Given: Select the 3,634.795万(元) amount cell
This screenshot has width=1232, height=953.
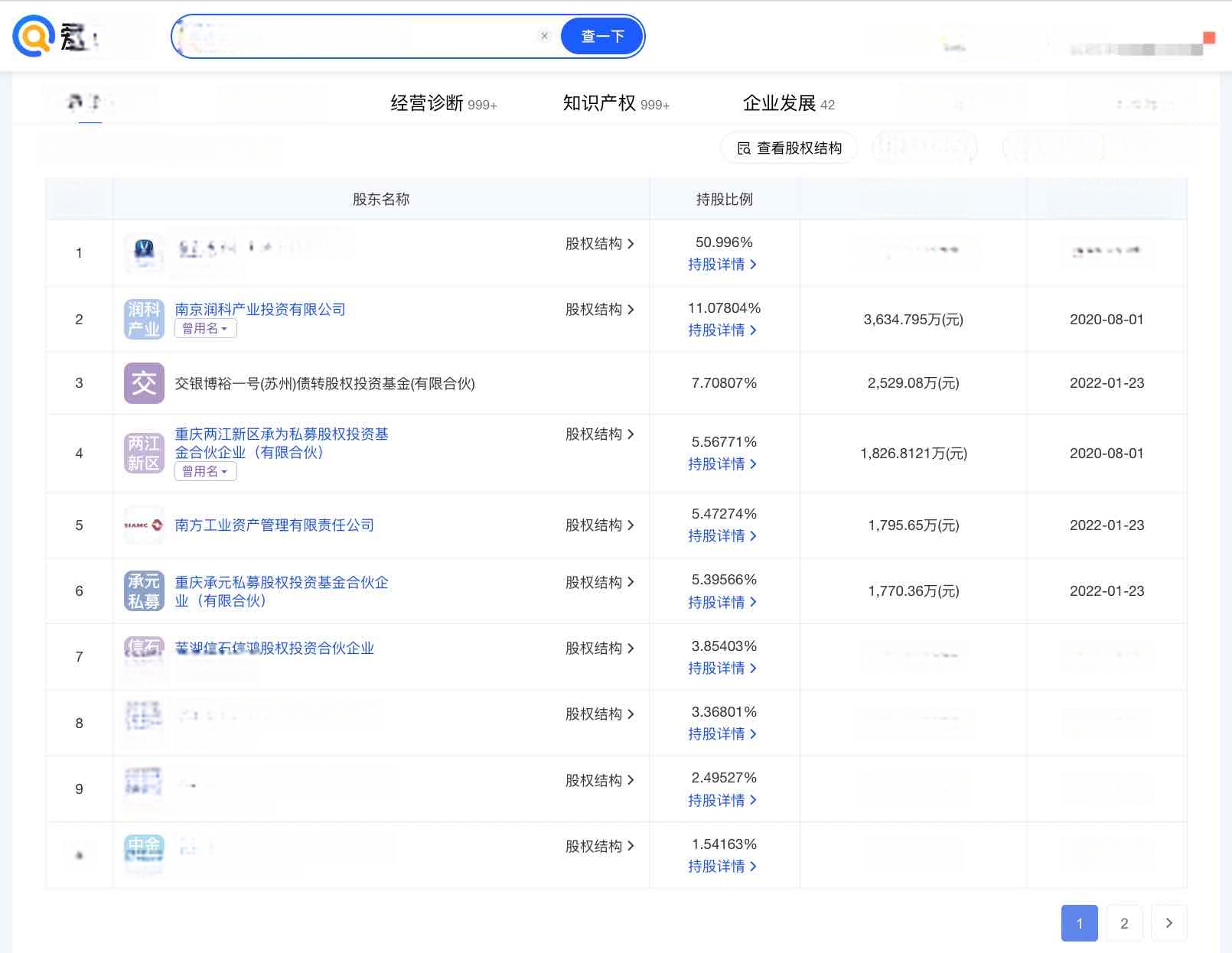Looking at the screenshot, I should pyautogui.click(x=914, y=320).
